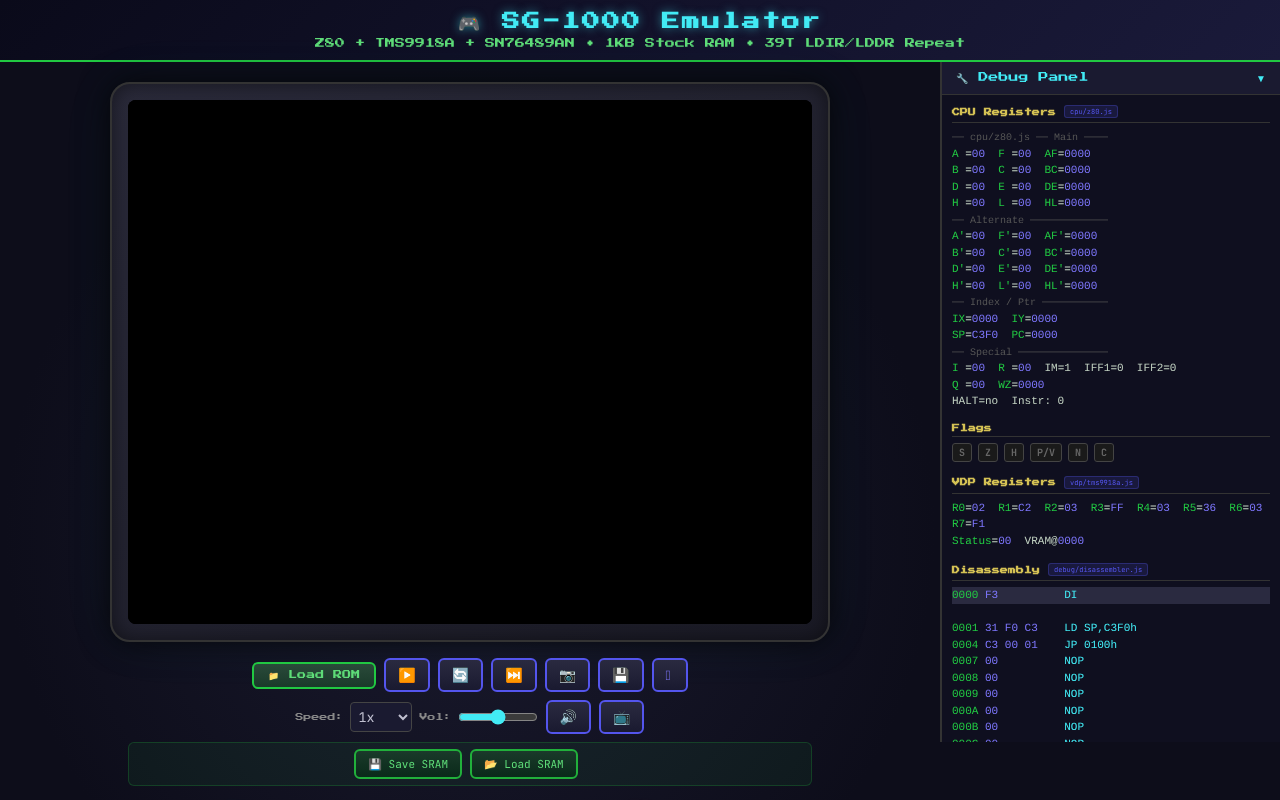Toggle the TV display filter button

[x=621, y=717]
